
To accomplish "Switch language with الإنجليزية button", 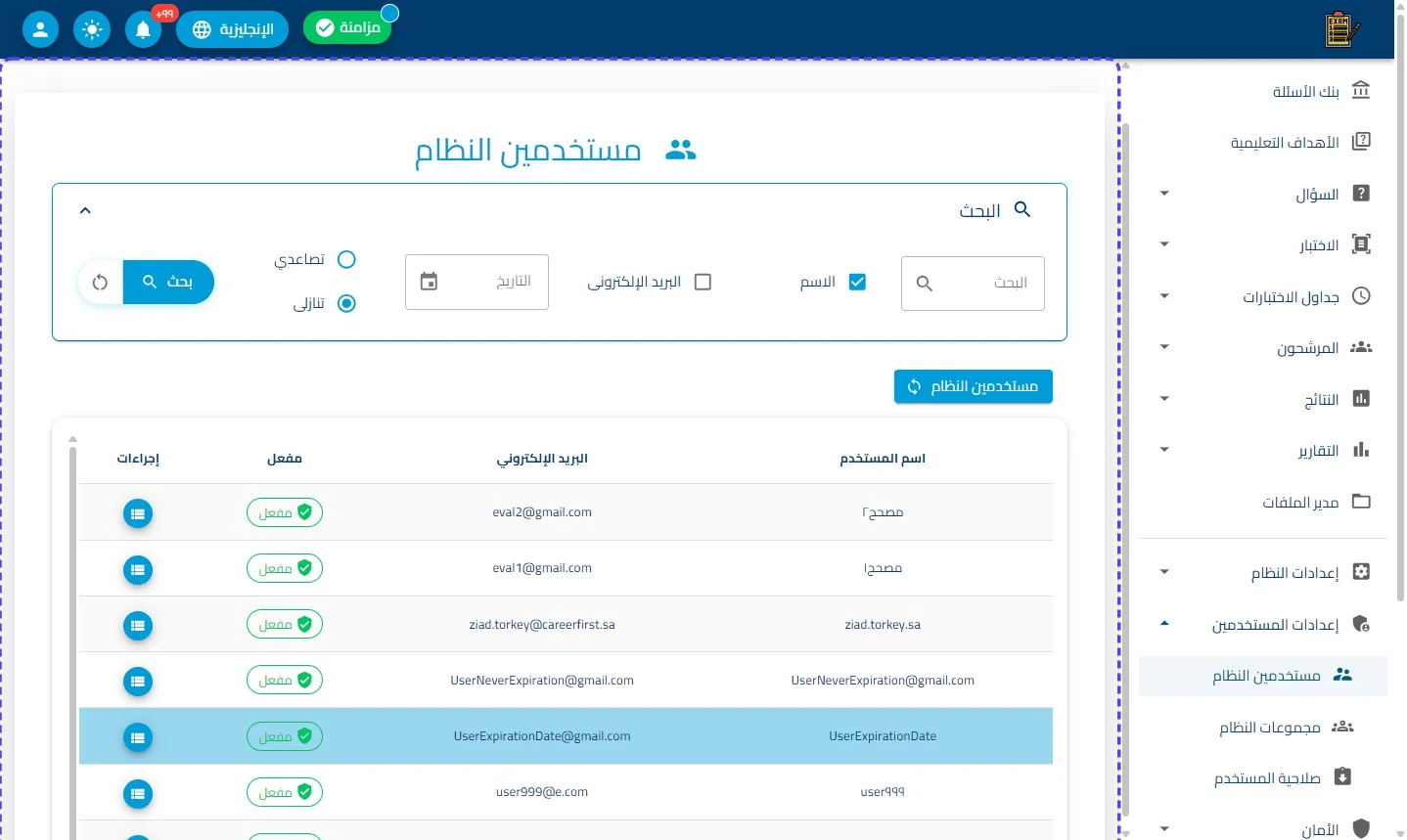I will tap(233, 29).
